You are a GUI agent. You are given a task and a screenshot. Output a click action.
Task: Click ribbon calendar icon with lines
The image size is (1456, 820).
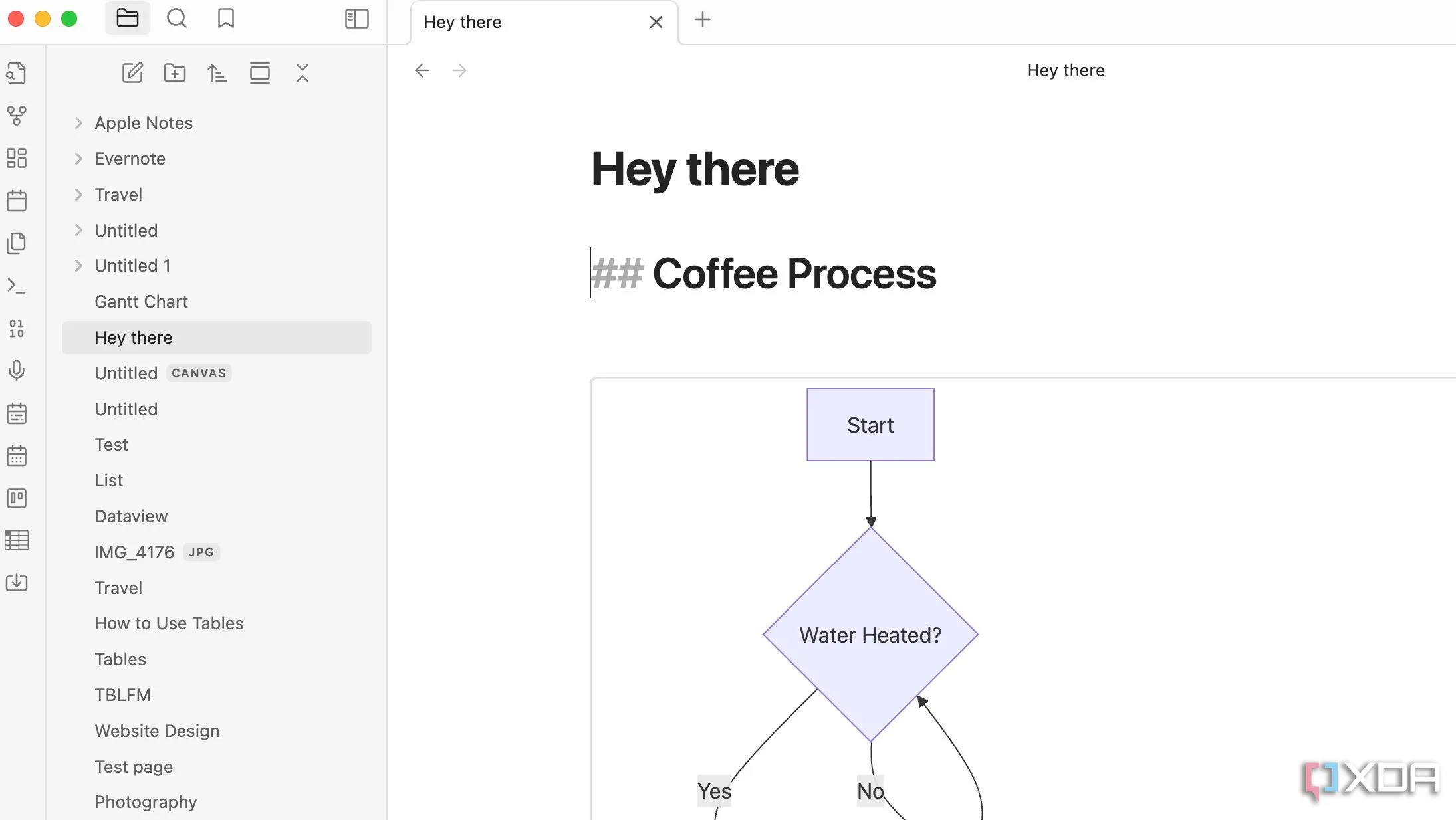tap(17, 413)
